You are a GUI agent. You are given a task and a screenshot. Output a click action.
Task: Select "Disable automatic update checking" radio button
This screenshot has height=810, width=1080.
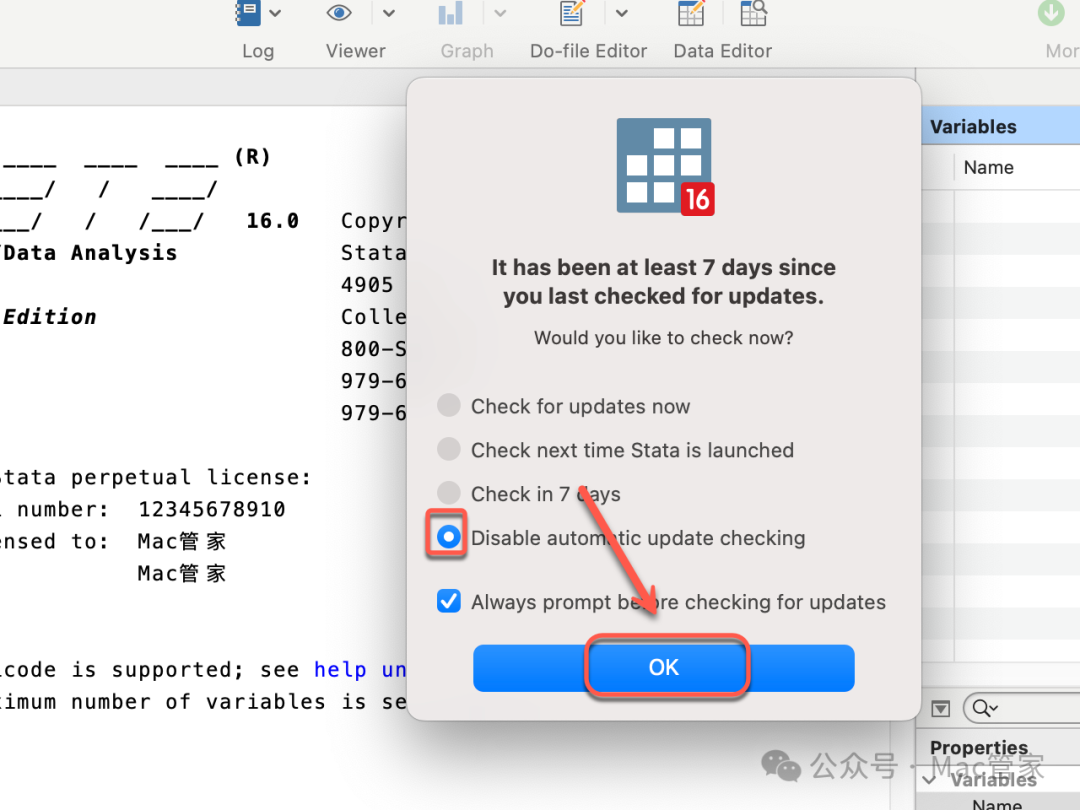(449, 538)
